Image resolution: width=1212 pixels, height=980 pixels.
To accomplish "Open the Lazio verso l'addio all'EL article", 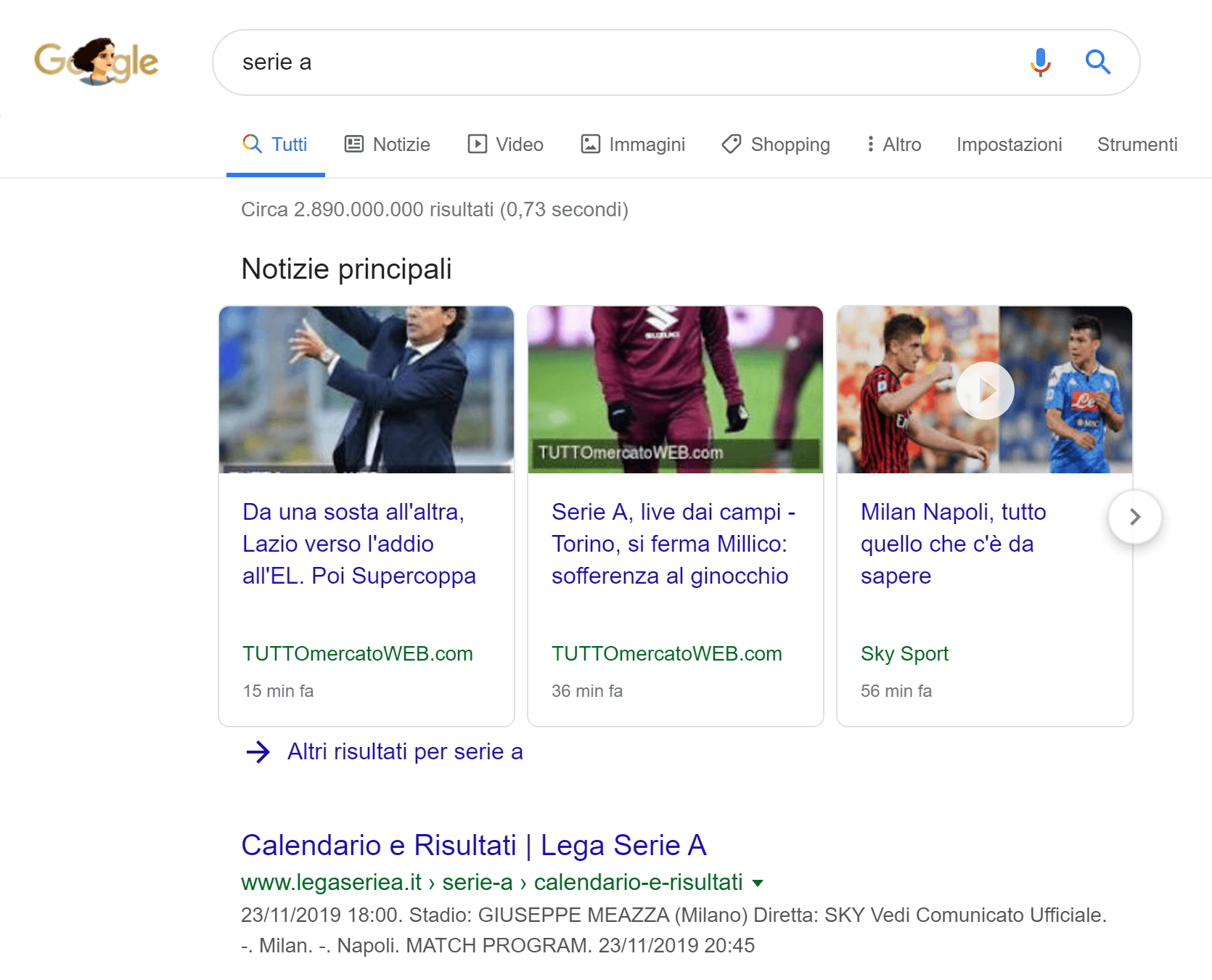I will 359,544.
